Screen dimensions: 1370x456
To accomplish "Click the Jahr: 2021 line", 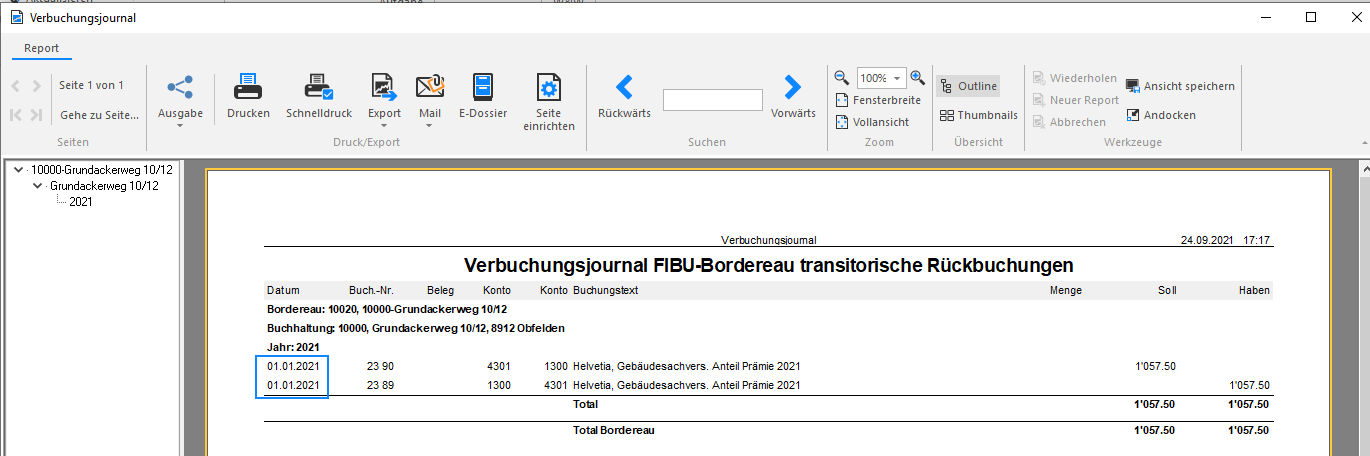I will click(292, 347).
